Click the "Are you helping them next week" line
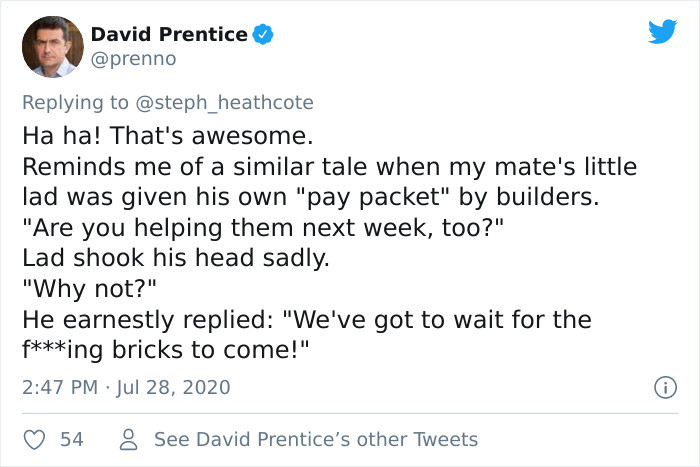This screenshot has width=700, height=467. [x=263, y=225]
